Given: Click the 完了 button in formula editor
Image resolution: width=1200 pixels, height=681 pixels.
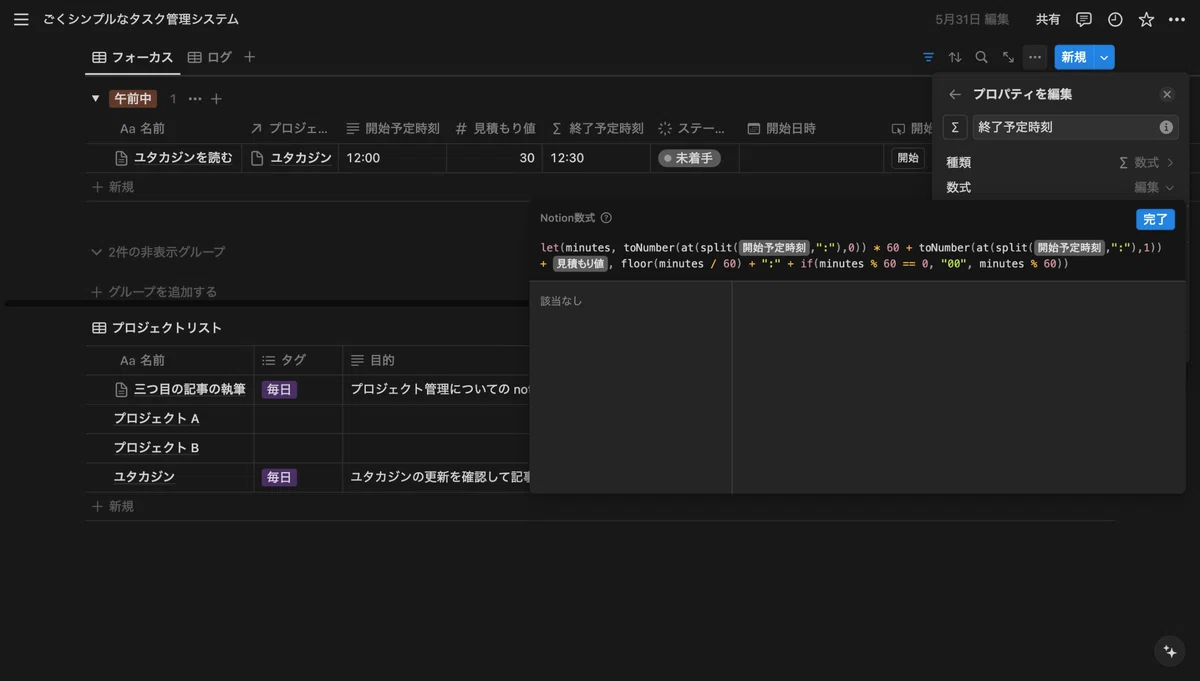Looking at the screenshot, I should coord(1155,219).
